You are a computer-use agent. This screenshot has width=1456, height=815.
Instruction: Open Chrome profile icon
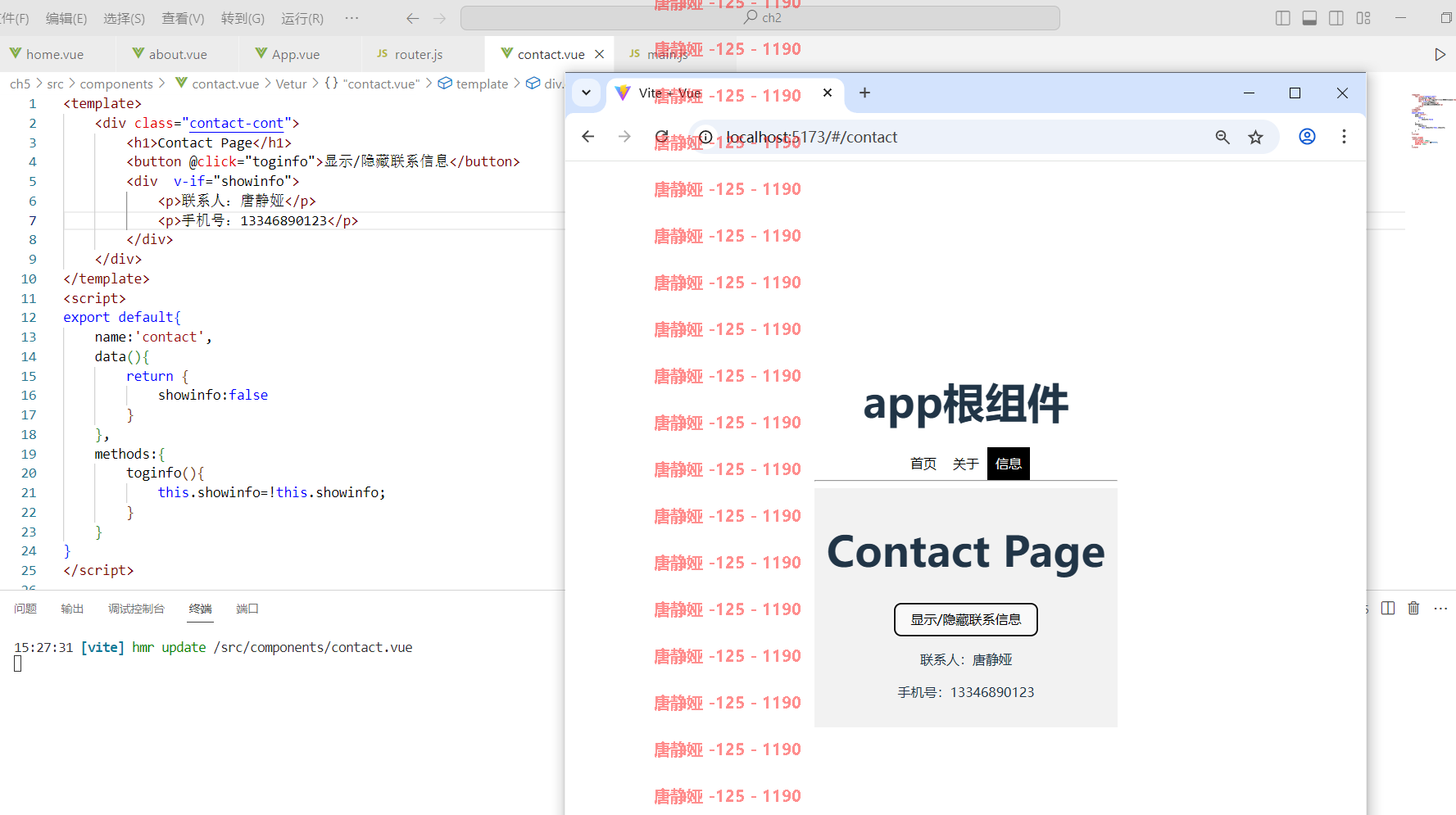[x=1307, y=137]
